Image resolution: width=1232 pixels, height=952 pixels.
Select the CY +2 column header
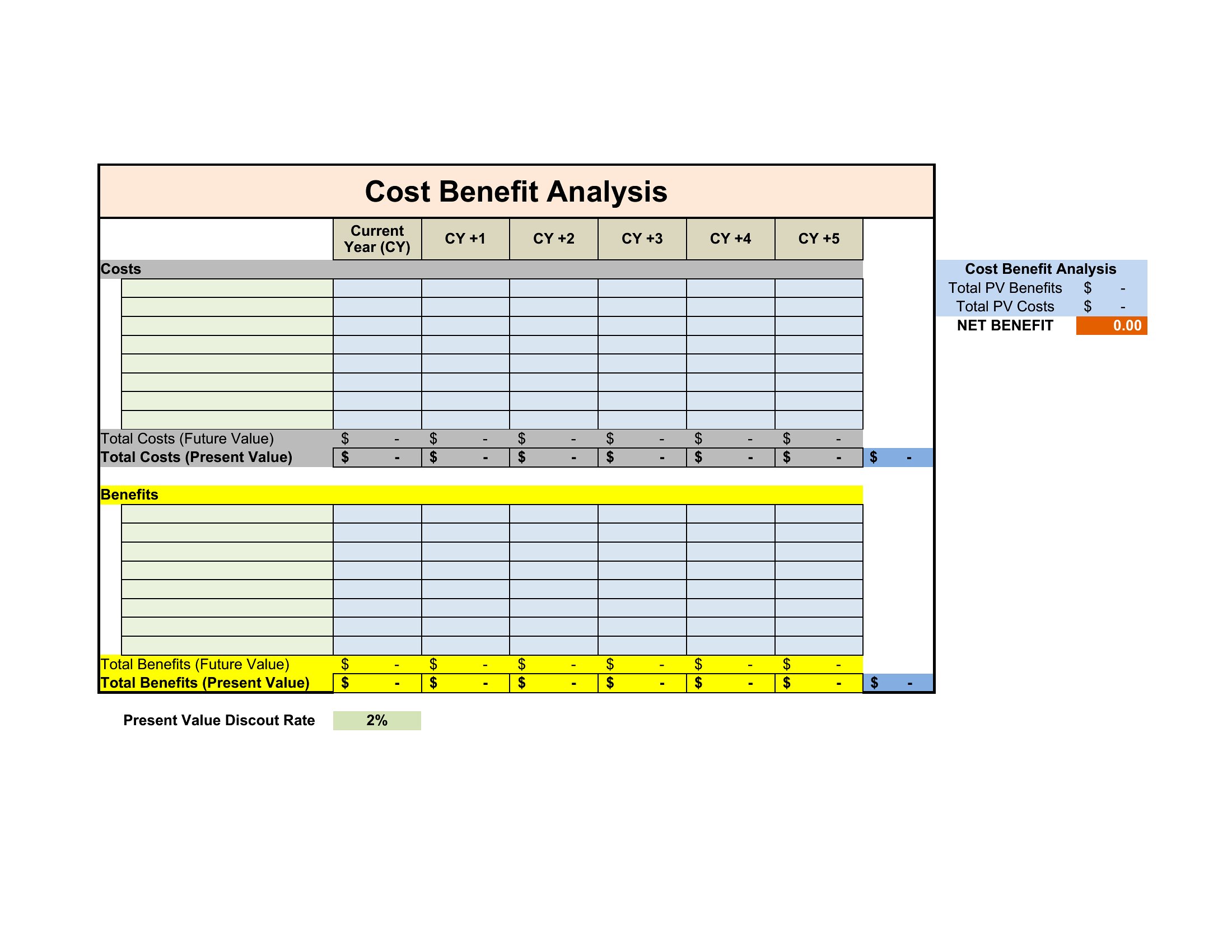[x=553, y=239]
